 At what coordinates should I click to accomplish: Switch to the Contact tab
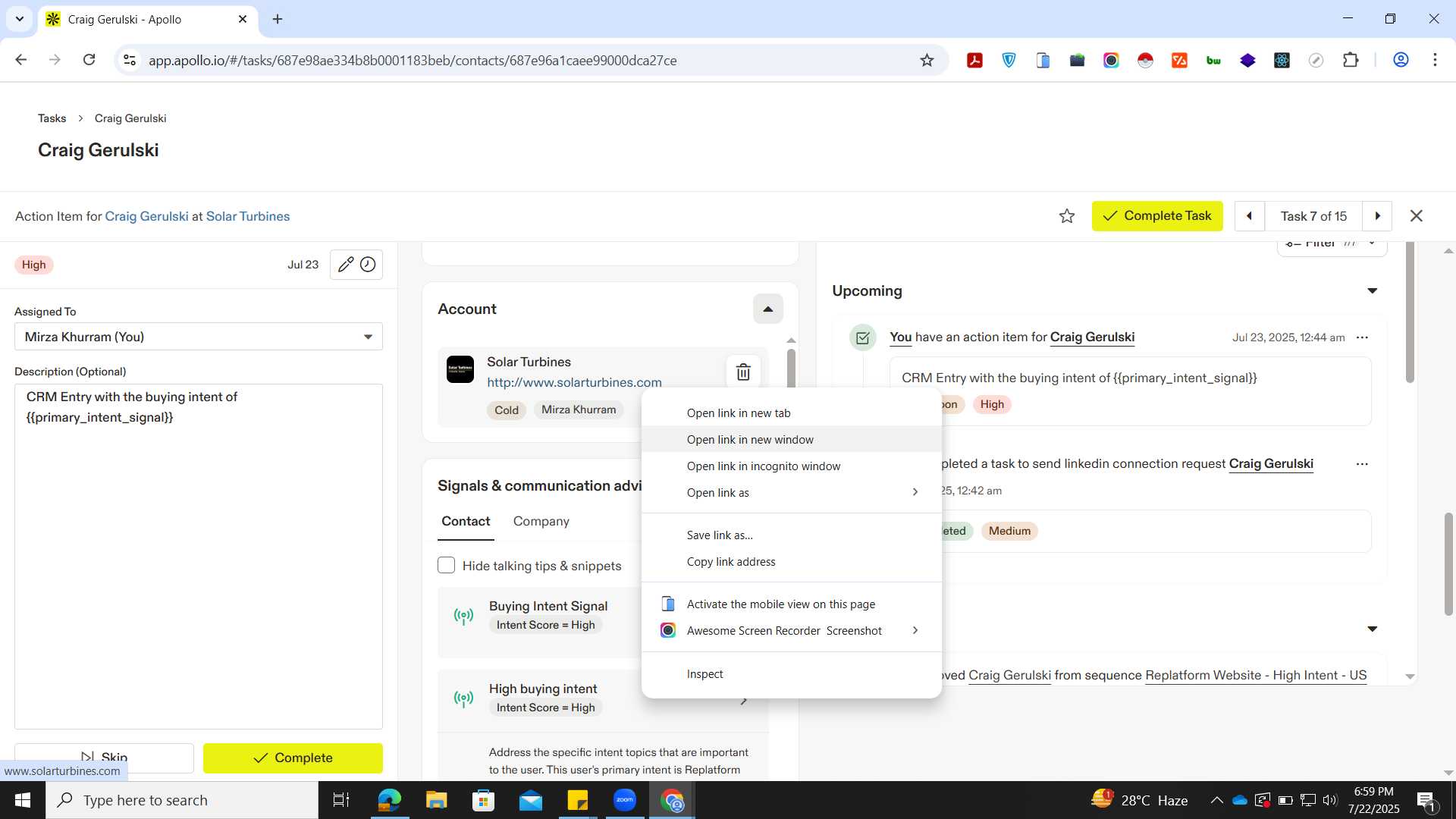coord(466,522)
